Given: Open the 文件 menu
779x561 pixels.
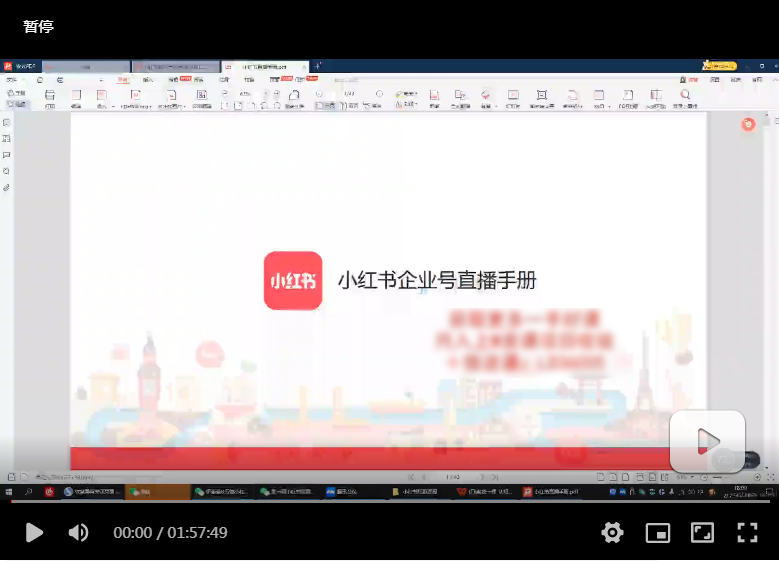Looking at the screenshot, I should click(x=11, y=80).
